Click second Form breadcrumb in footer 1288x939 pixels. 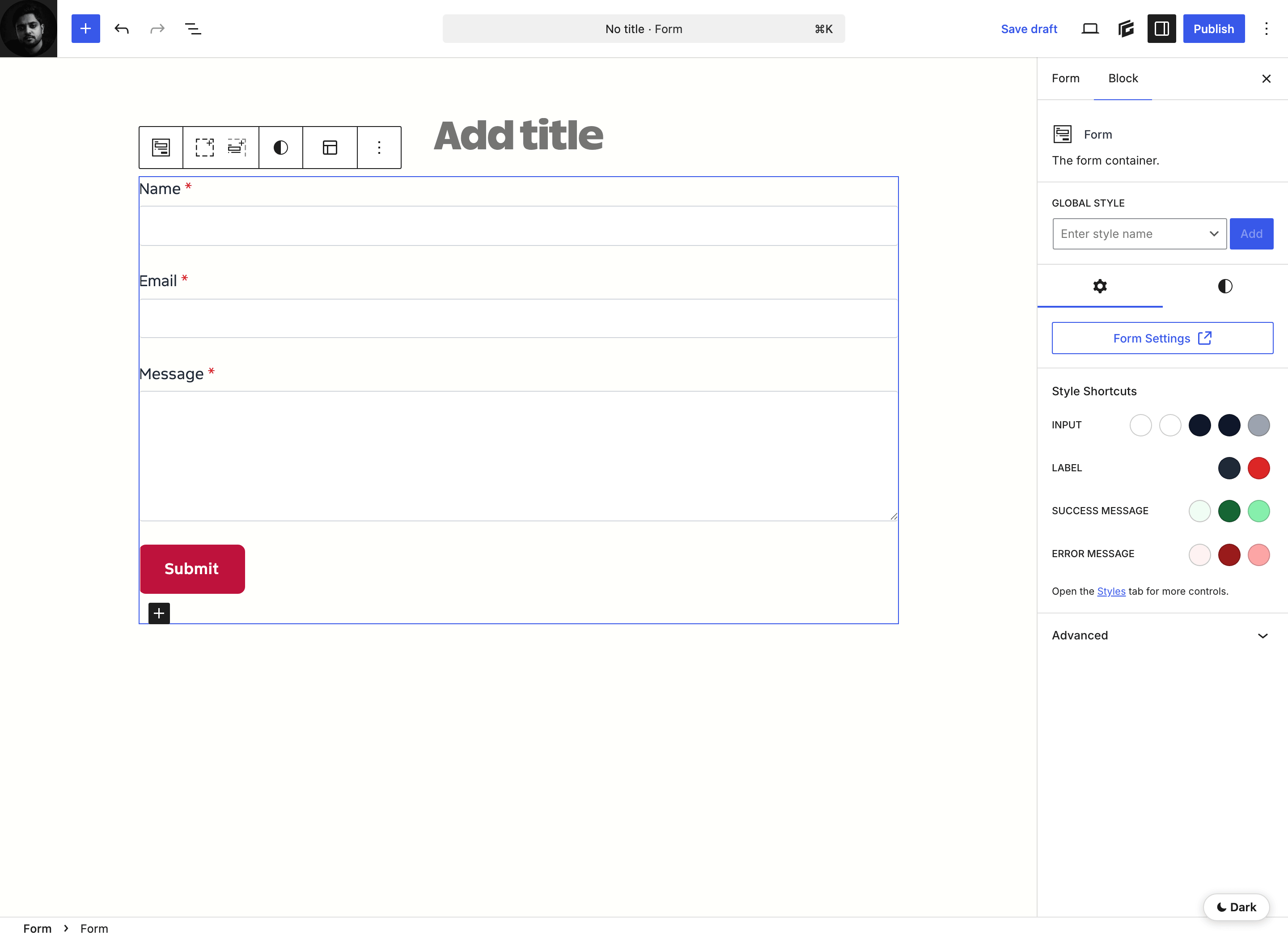(94, 928)
